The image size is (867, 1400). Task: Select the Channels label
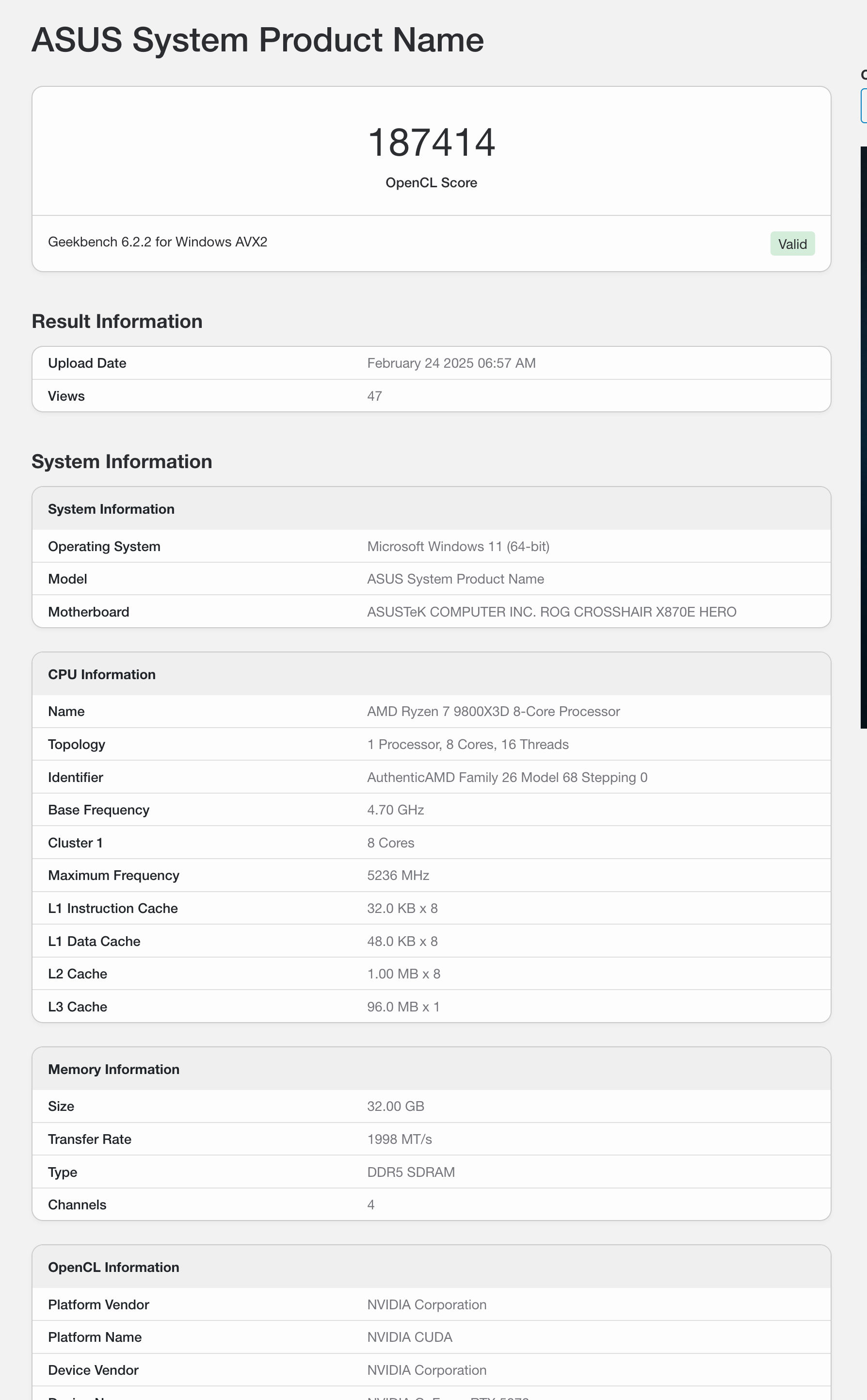pos(77,1205)
